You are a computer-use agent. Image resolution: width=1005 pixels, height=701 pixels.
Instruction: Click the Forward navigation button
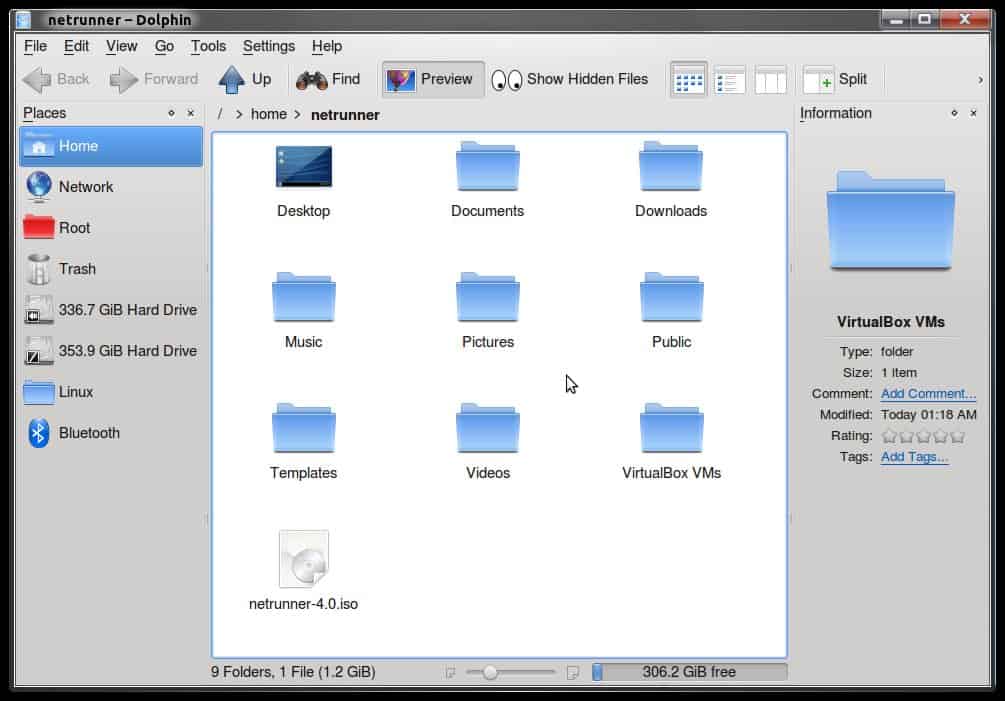point(154,79)
